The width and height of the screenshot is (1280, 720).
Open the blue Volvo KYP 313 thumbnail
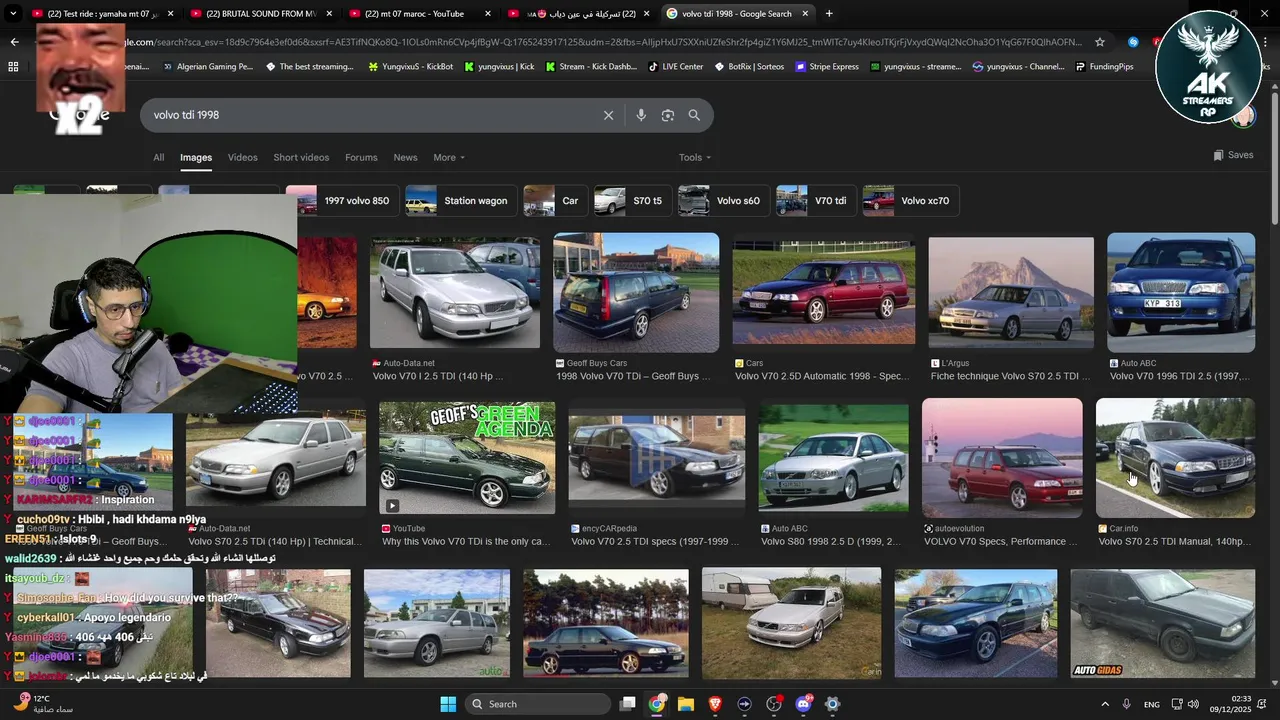pos(1181,293)
